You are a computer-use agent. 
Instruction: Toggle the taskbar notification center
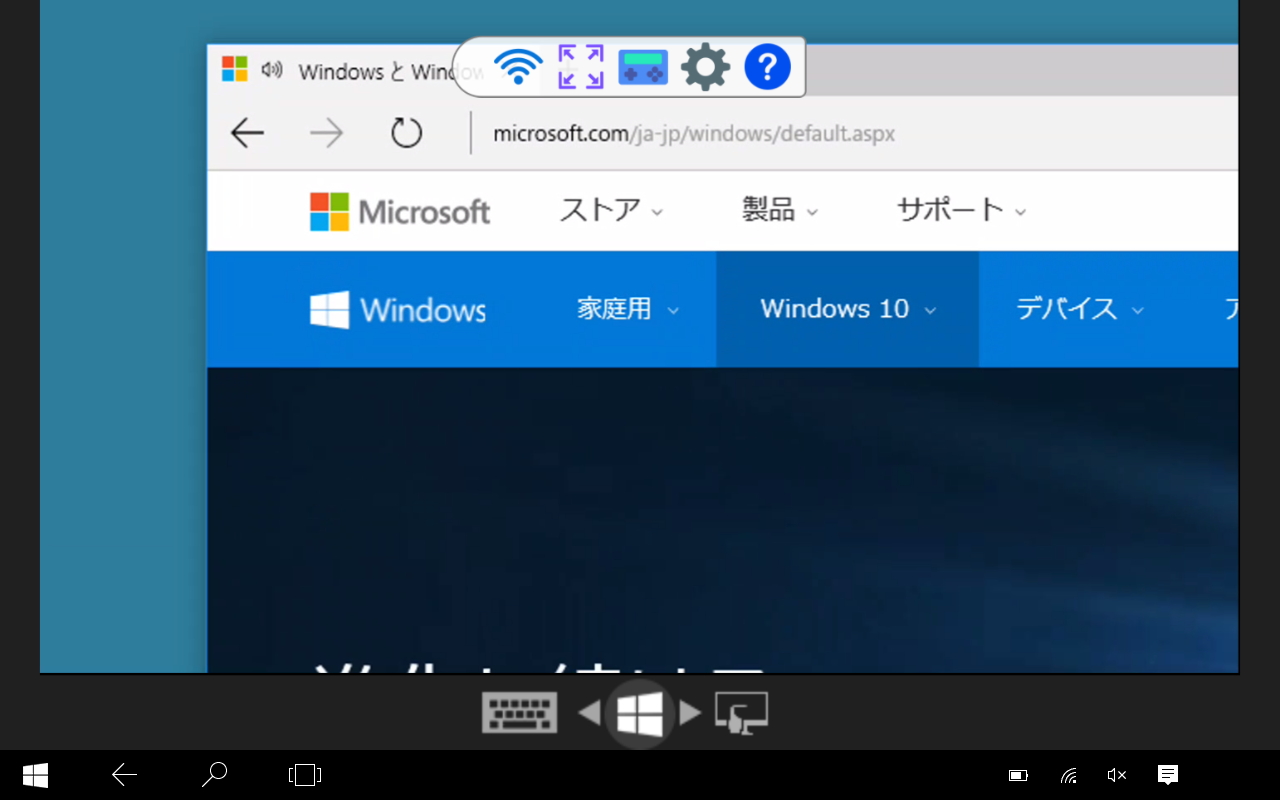point(1168,774)
